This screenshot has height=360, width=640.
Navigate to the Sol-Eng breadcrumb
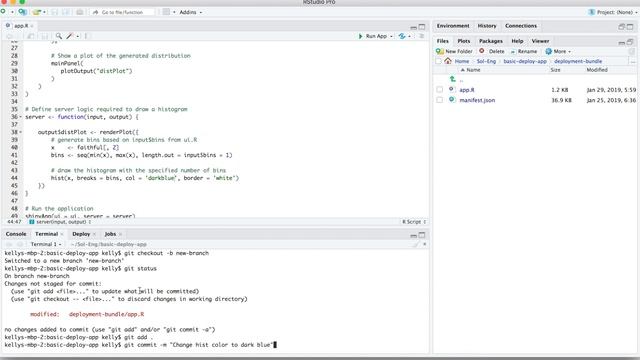pos(486,61)
